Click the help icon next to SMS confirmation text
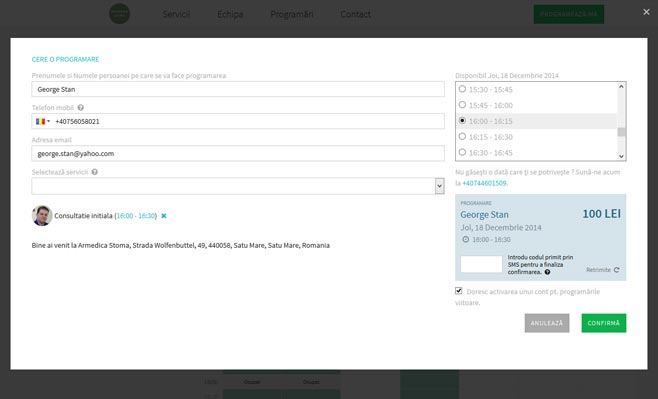 547,272
